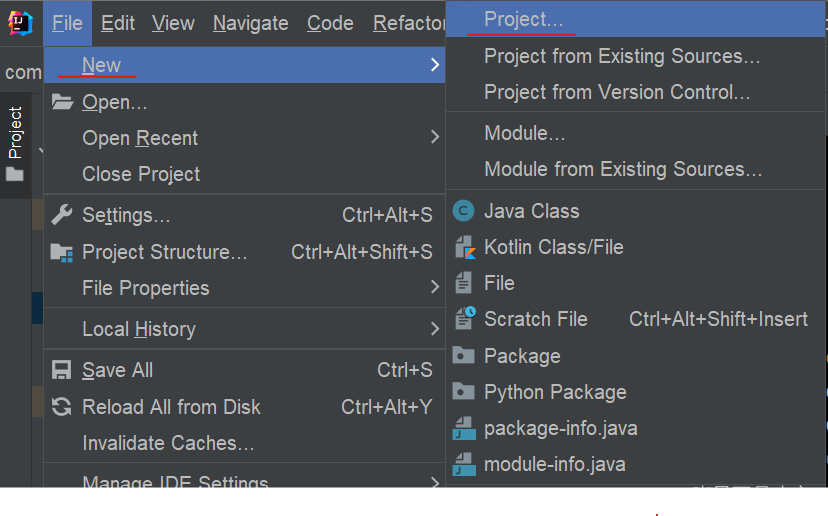Open the Project tool window tab
Image resolution: width=828 pixels, height=516 pixels.
tap(15, 133)
